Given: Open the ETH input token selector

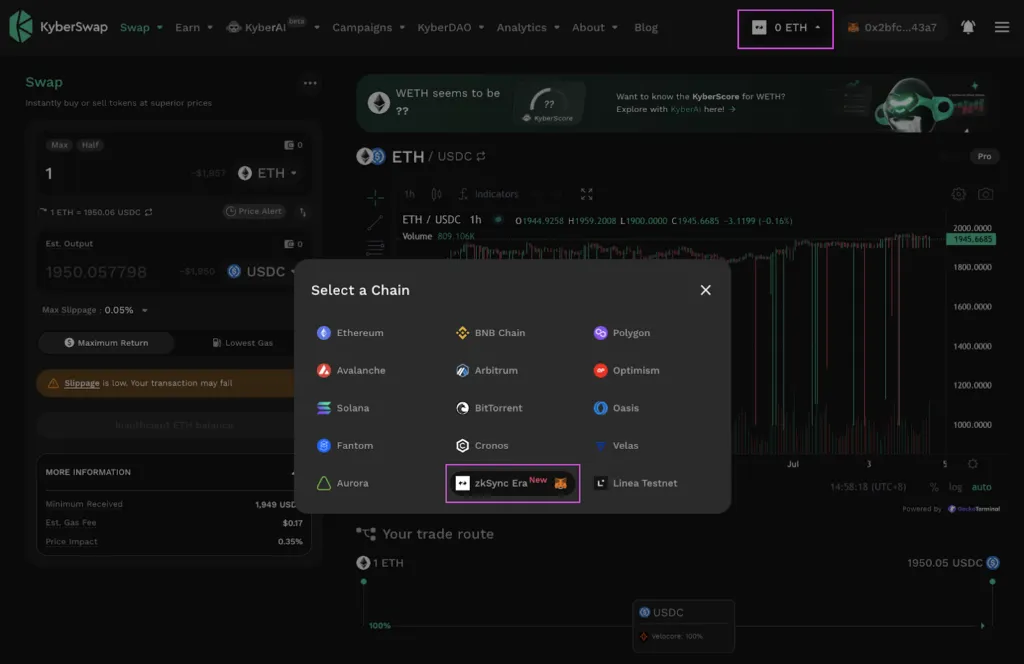Looking at the screenshot, I should [x=267, y=173].
